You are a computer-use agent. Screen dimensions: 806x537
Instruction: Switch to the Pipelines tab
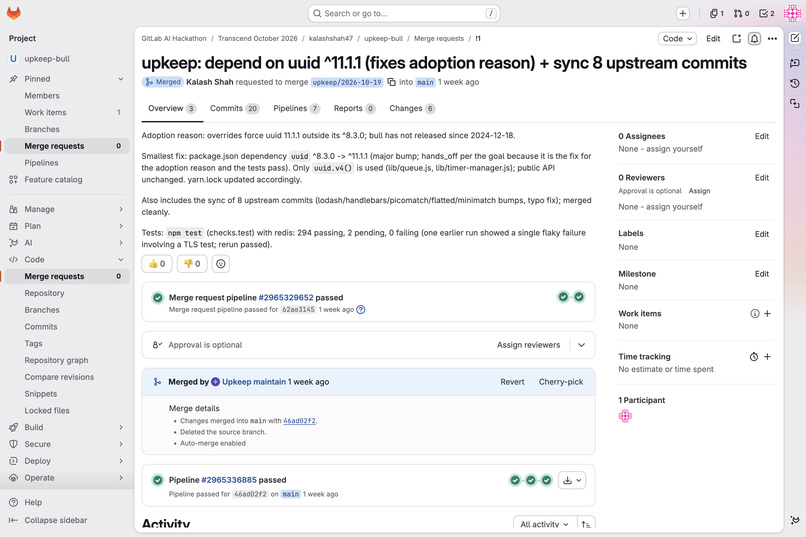[x=297, y=108]
